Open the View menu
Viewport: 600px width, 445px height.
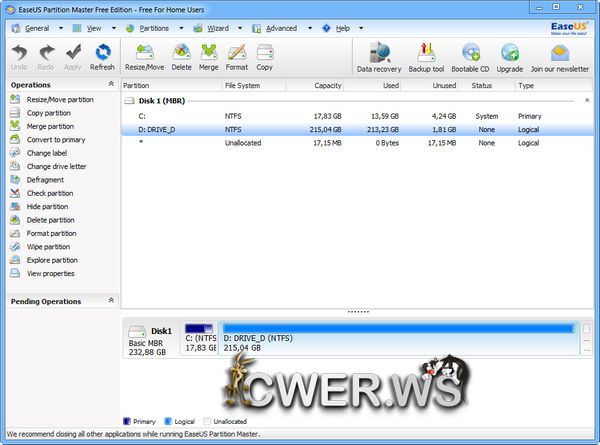tap(94, 28)
